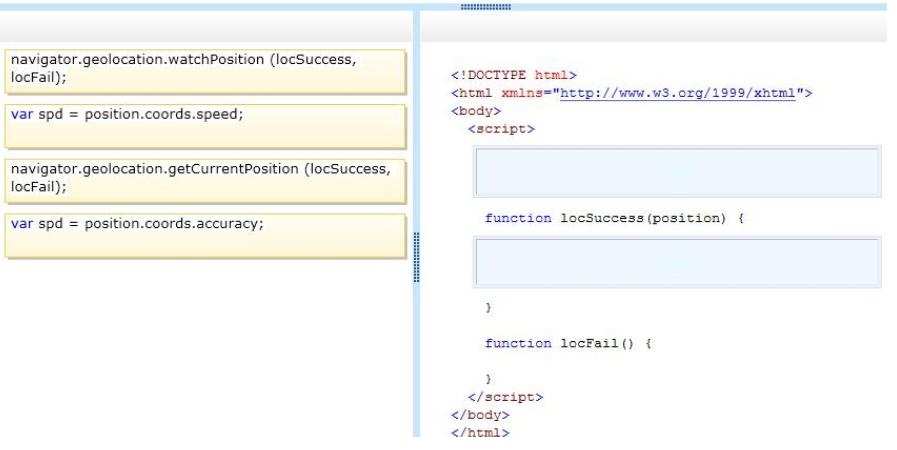Click the opening script tag
The image size is (897, 450).
(501, 129)
